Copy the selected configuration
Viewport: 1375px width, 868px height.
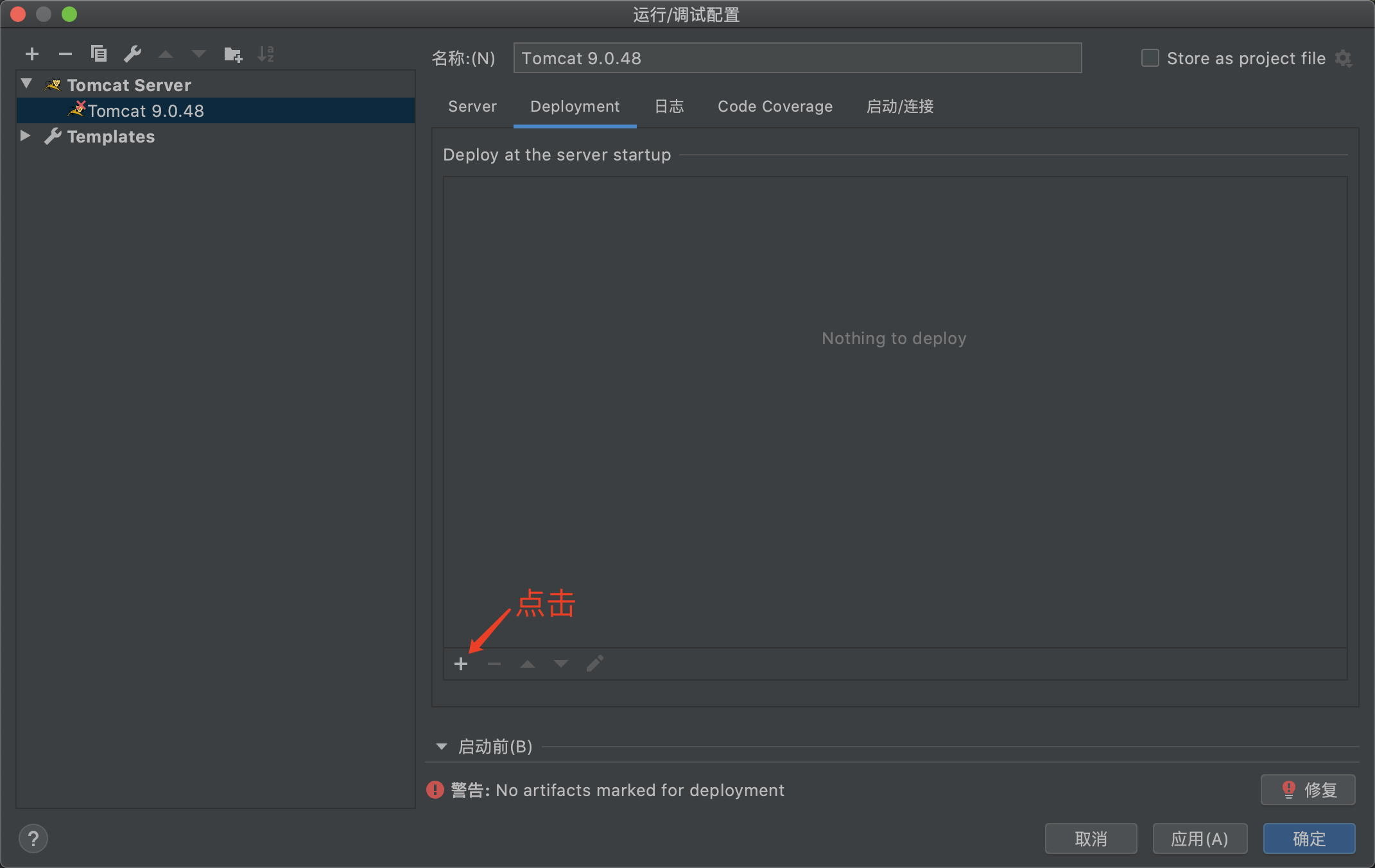point(99,54)
